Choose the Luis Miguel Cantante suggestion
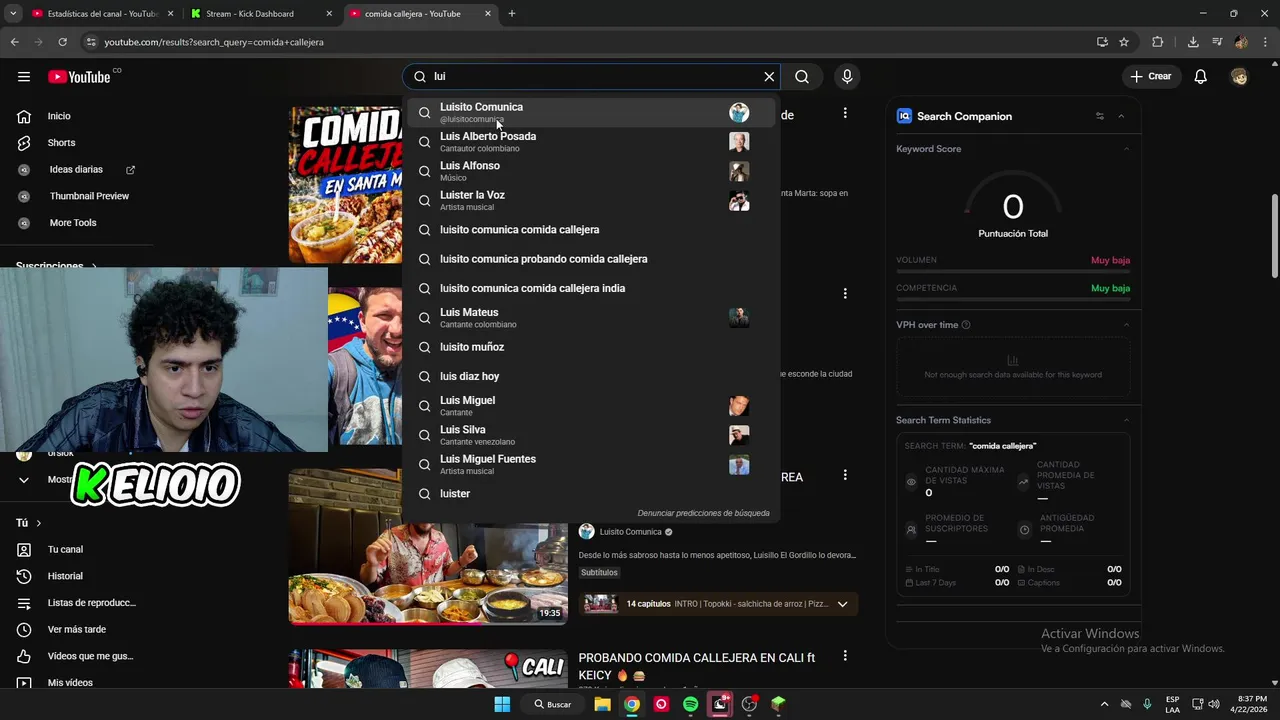 pos(591,405)
